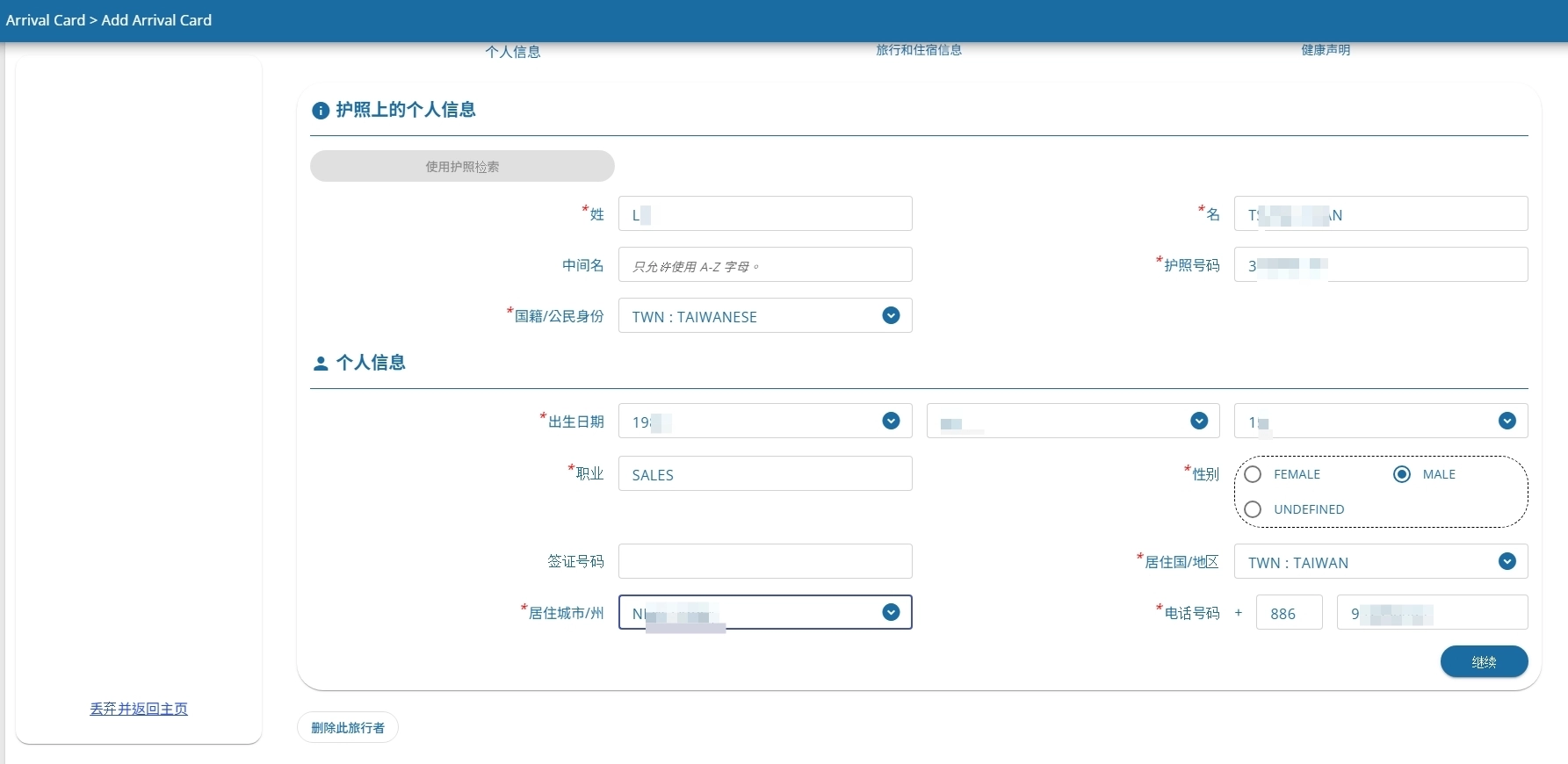Choose the UNDEFINED gender radio button
1568x764 pixels.
(1254, 509)
